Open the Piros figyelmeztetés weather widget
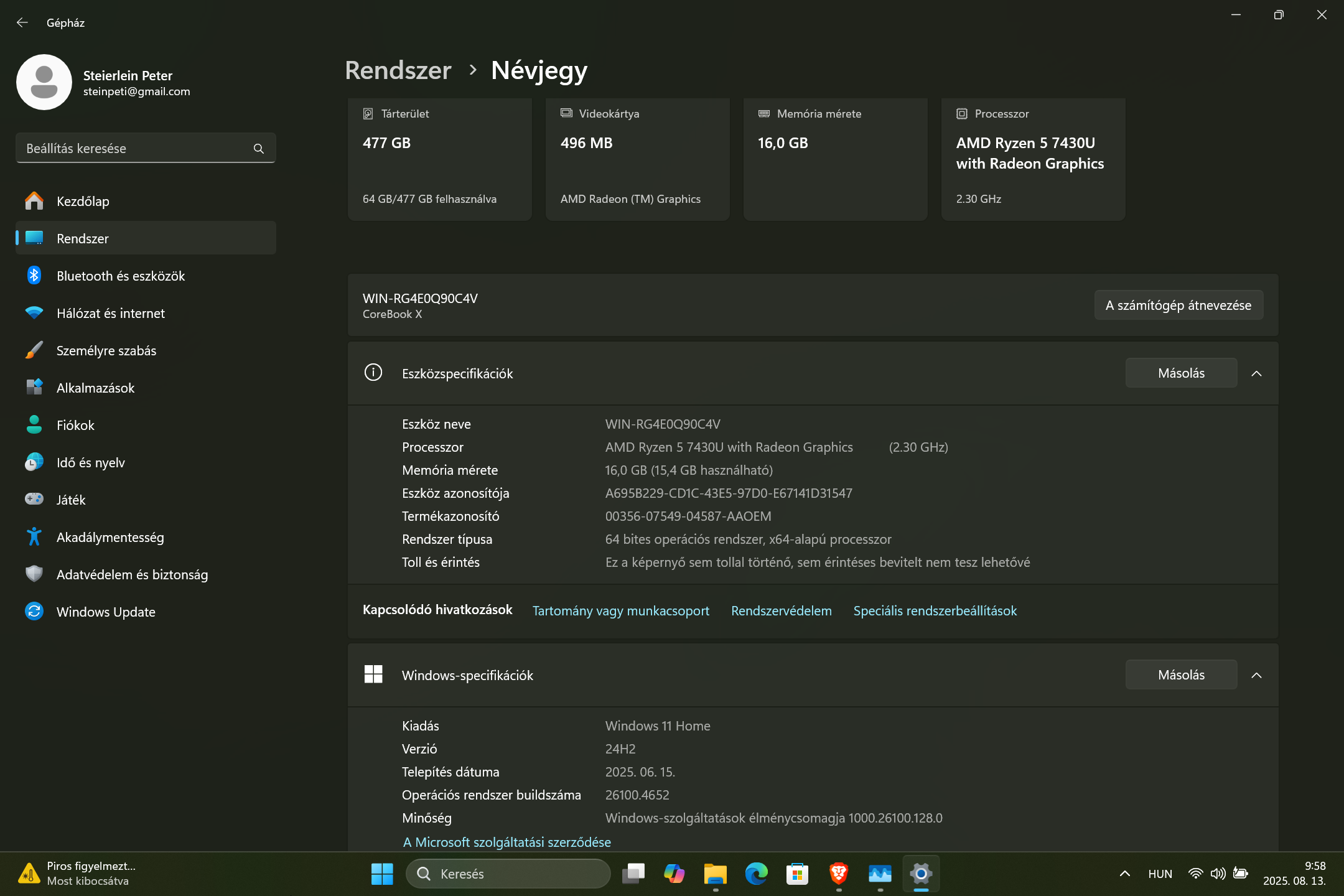 (x=78, y=874)
